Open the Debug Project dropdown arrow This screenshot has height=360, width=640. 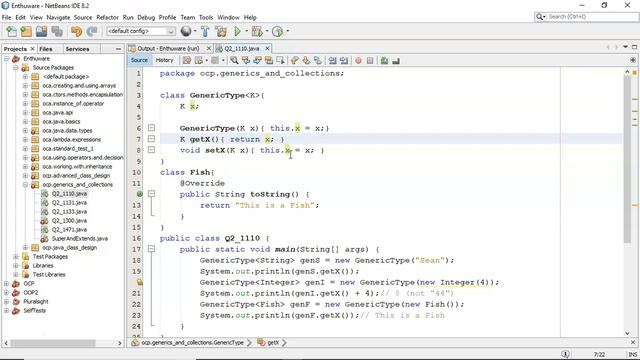267,31
